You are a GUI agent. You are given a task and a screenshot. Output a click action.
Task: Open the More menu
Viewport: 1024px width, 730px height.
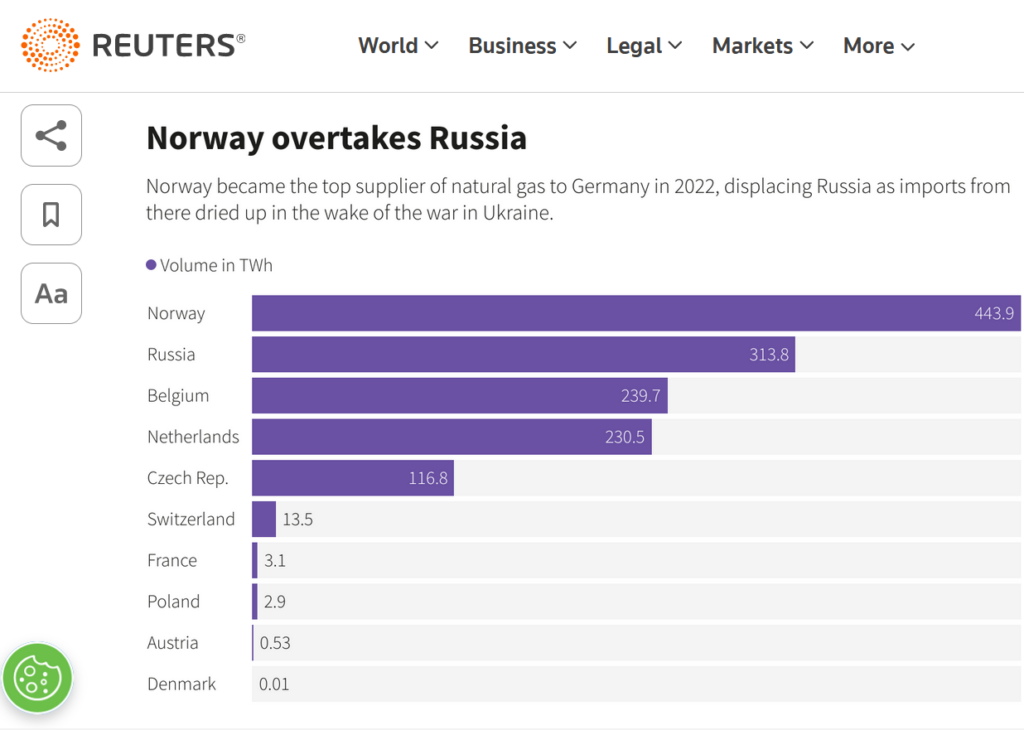878,46
